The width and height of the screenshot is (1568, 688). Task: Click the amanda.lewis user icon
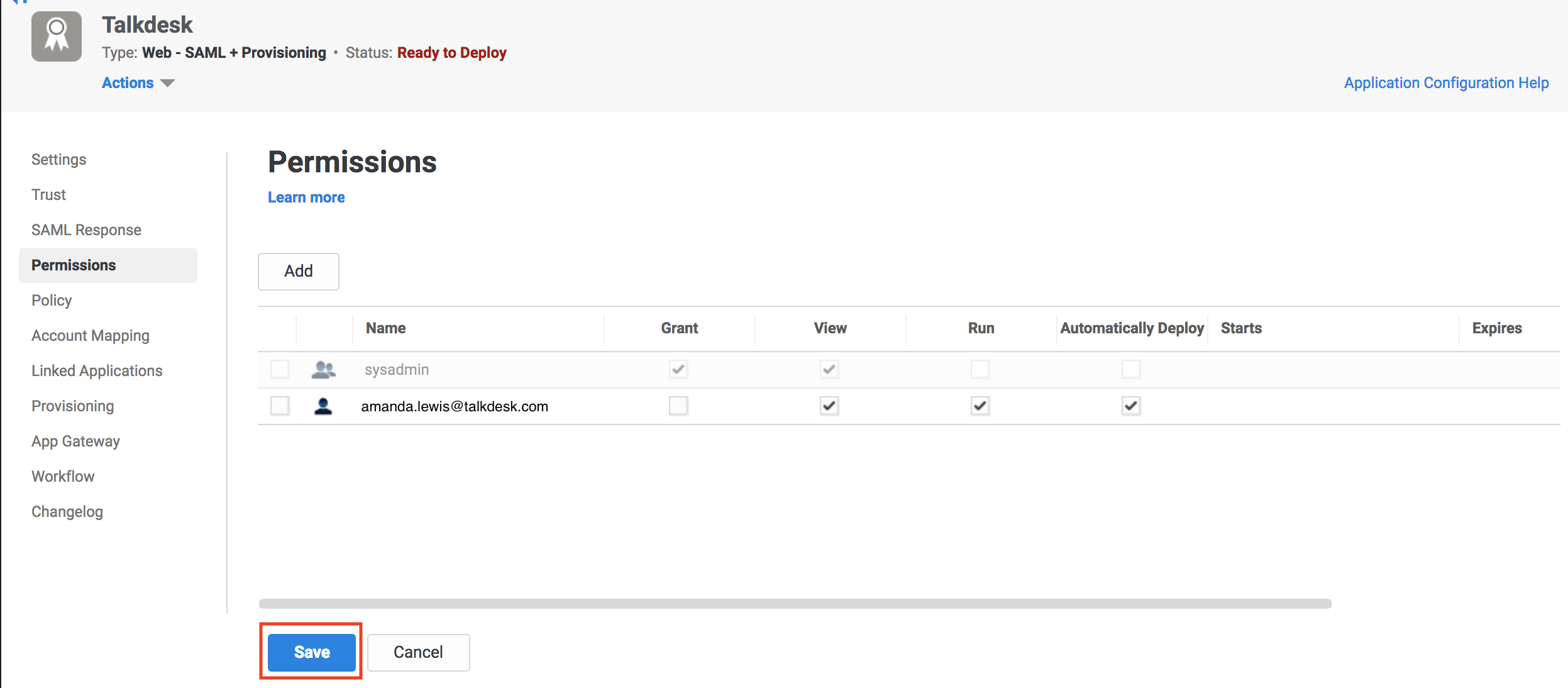[323, 406]
